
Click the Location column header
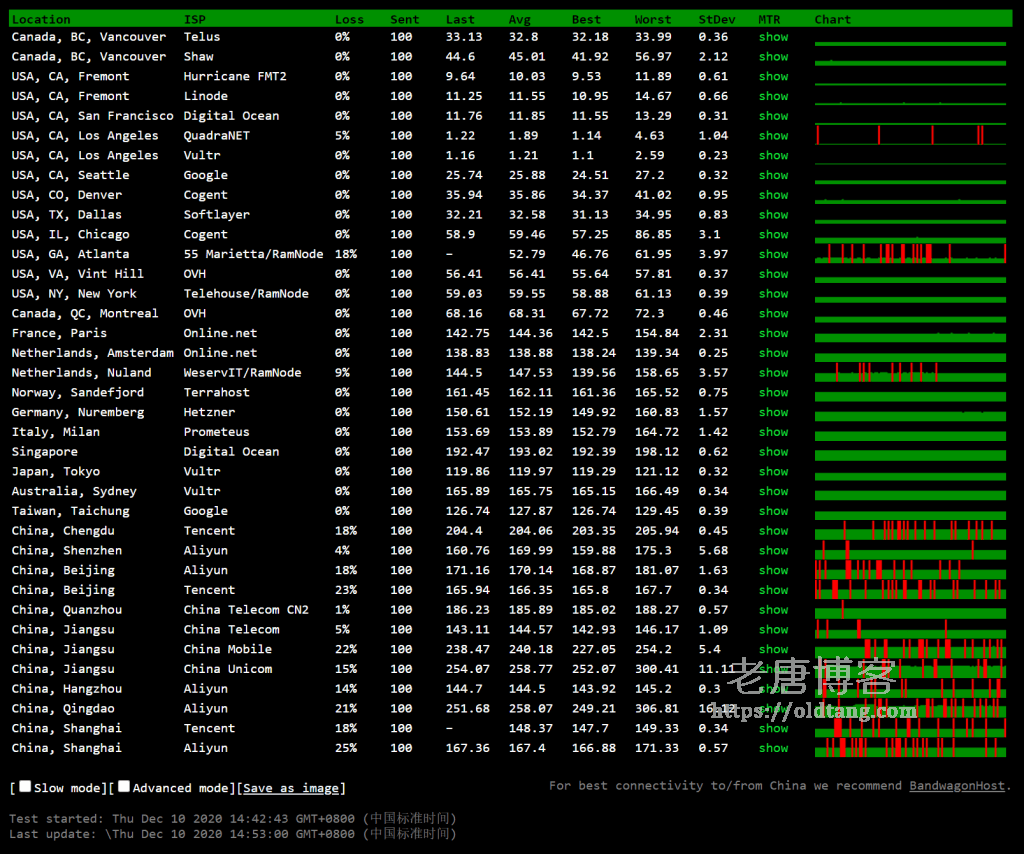[41, 19]
